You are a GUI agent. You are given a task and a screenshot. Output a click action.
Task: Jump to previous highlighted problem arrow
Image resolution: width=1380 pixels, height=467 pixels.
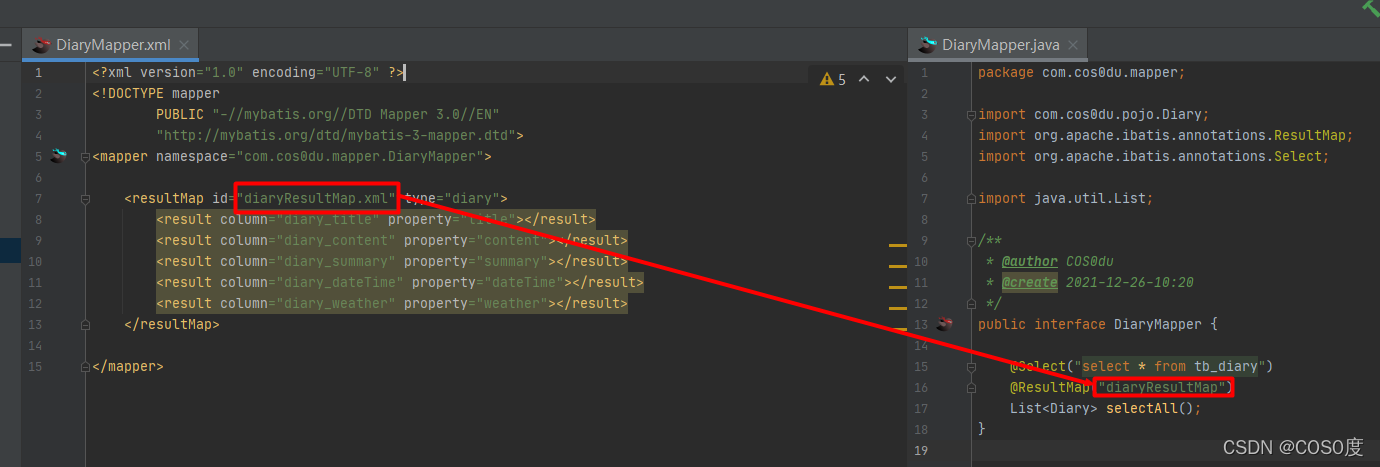pos(864,79)
